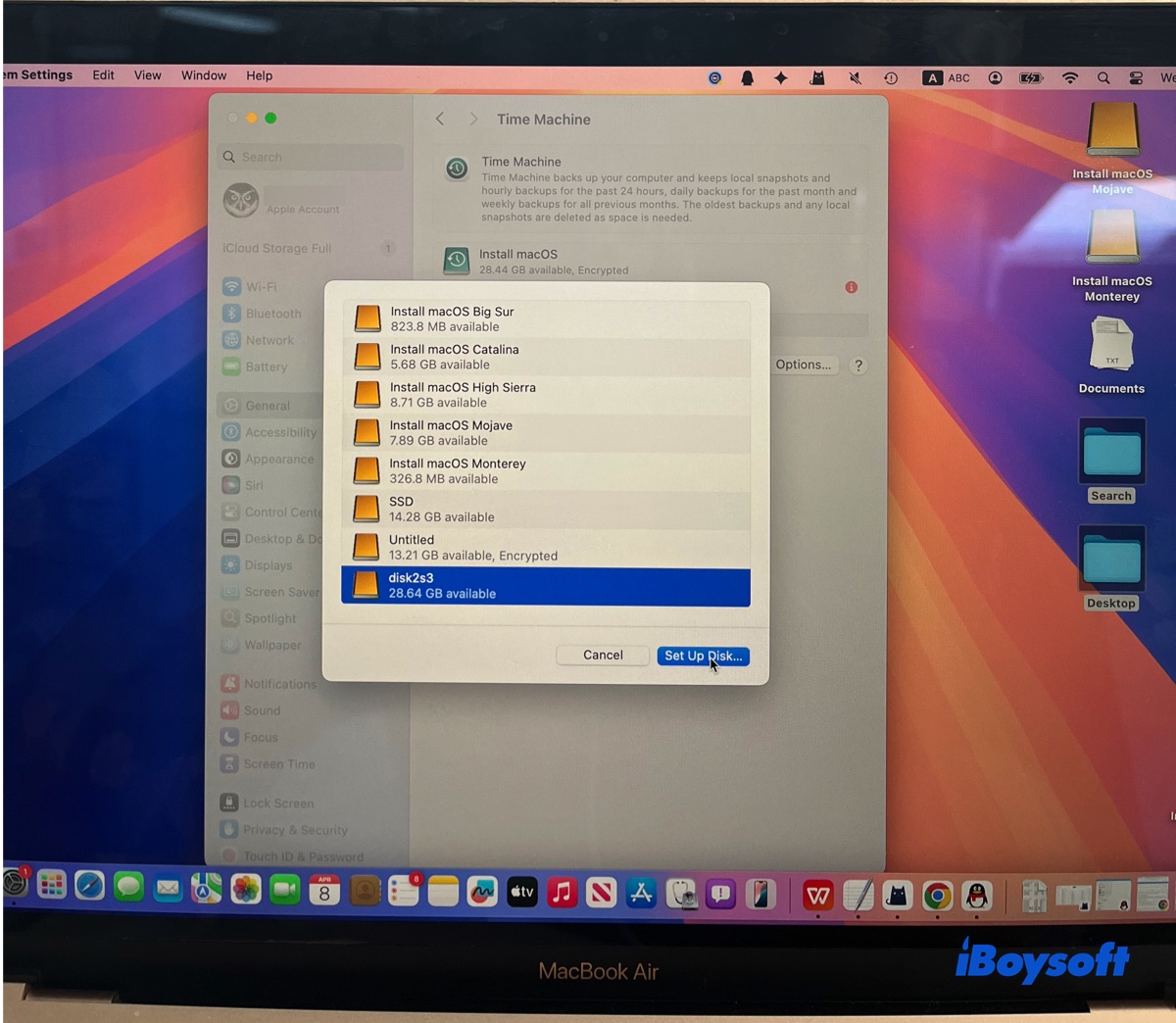Open Displays settings in the sidebar
The width and height of the screenshot is (1176, 1023).
coord(269,565)
